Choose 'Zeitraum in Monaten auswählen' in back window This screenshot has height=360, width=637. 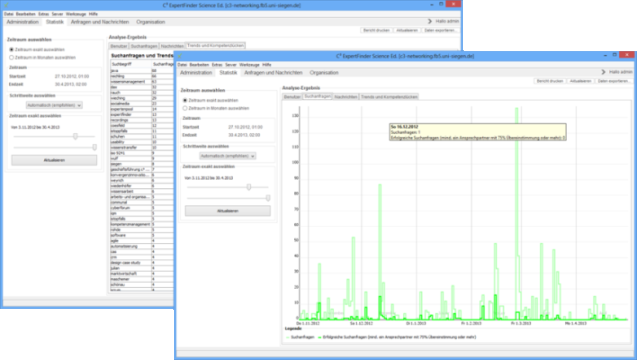point(12,58)
